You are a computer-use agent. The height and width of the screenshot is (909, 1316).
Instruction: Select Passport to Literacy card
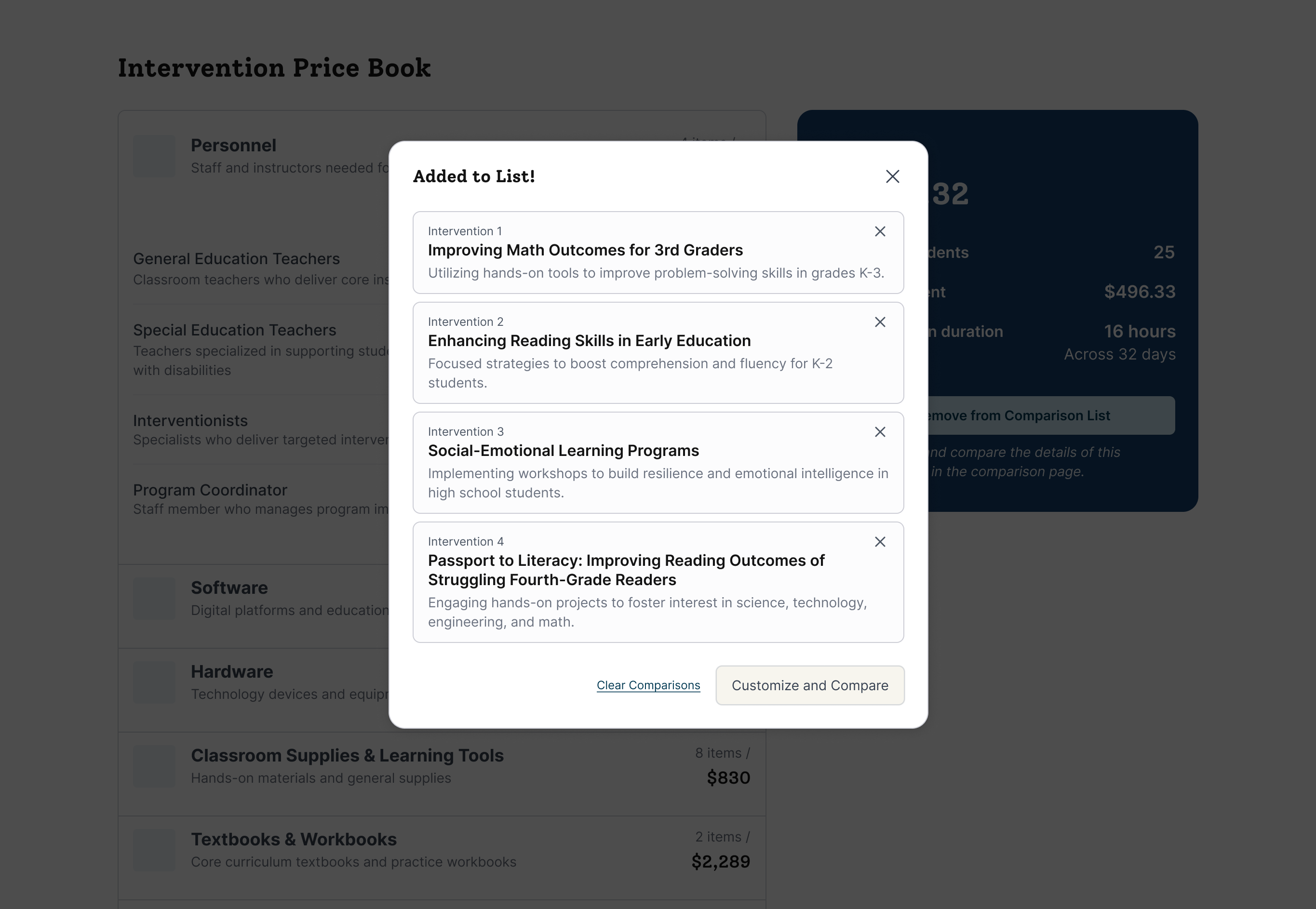[x=658, y=582]
